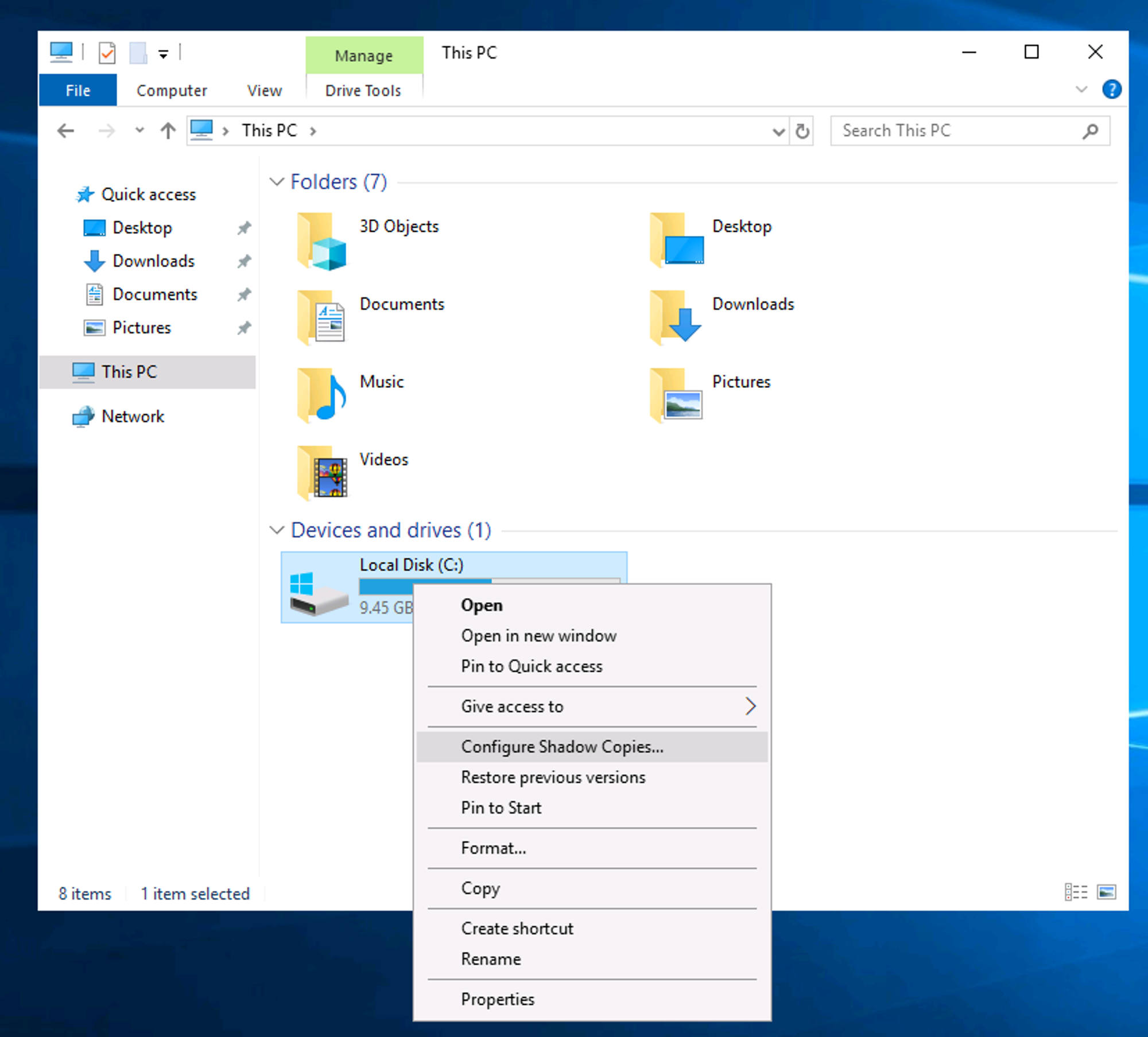Open the Help question mark icon
Screen dimensions: 1148x1037
pyautogui.click(x=1111, y=90)
